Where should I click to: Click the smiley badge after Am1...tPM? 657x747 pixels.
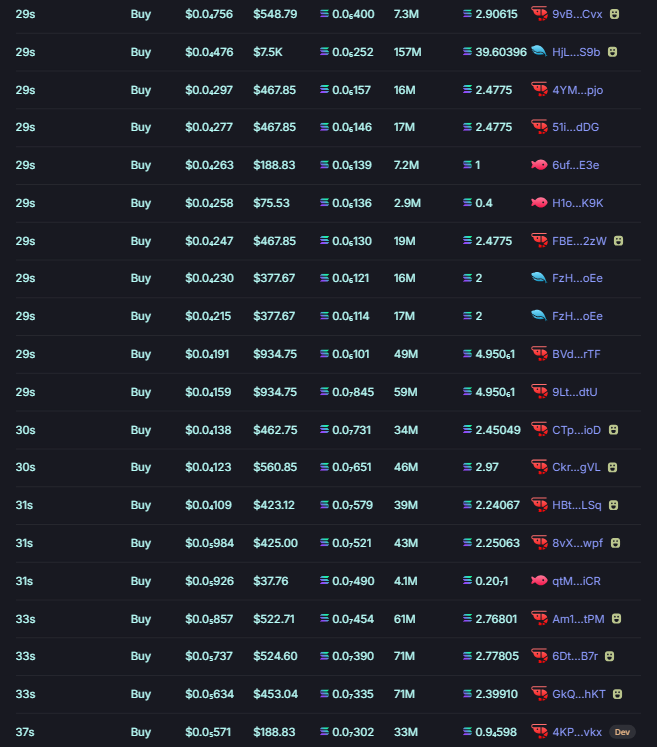click(617, 618)
